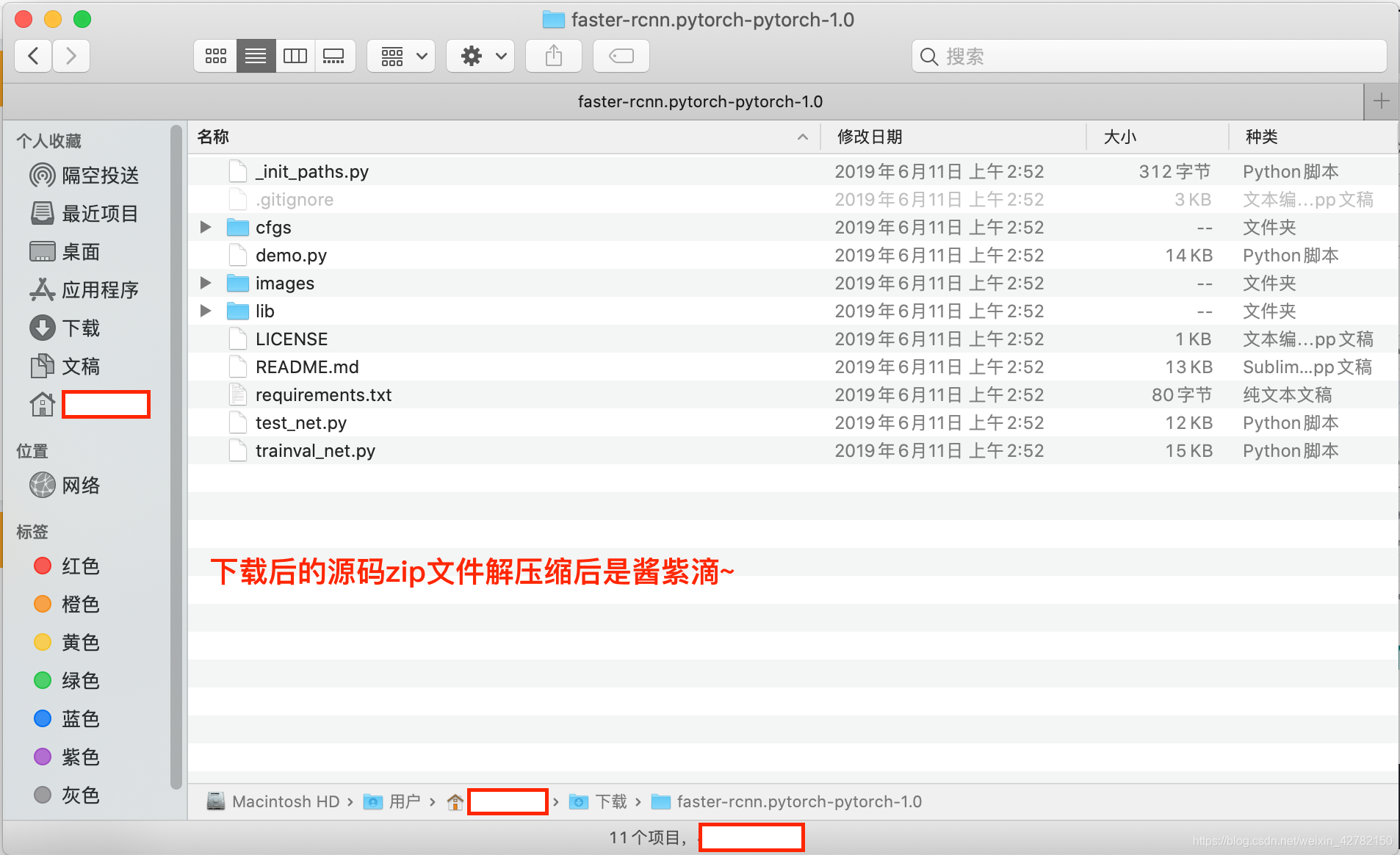Expand the lib folder
The height and width of the screenshot is (855, 1400).
(x=206, y=311)
